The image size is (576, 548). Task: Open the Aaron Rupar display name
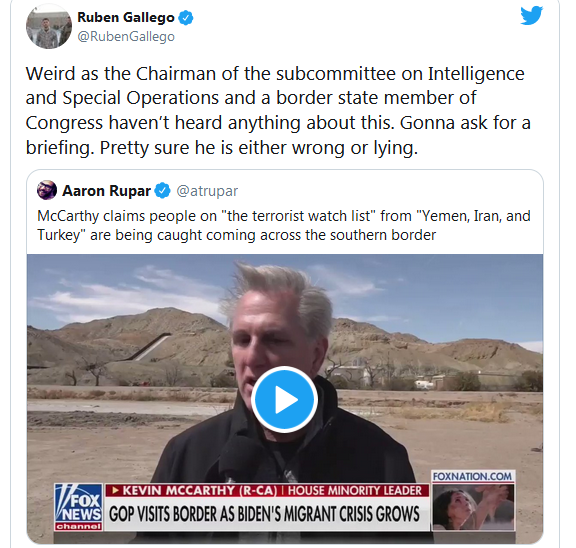pyautogui.click(x=107, y=191)
